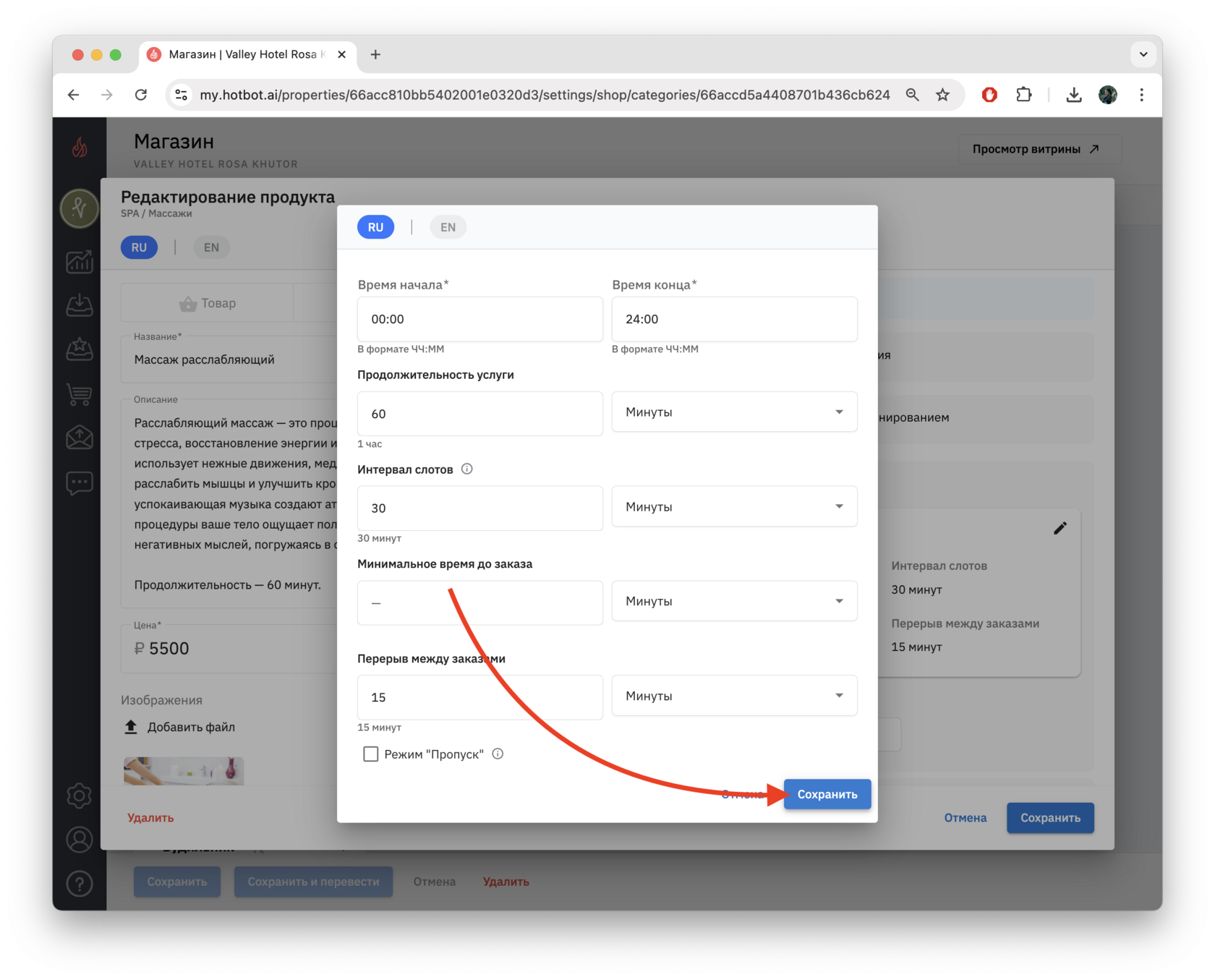Open the chat bubble section in the sidebar
This screenshot has height=980, width=1215.
80,482
